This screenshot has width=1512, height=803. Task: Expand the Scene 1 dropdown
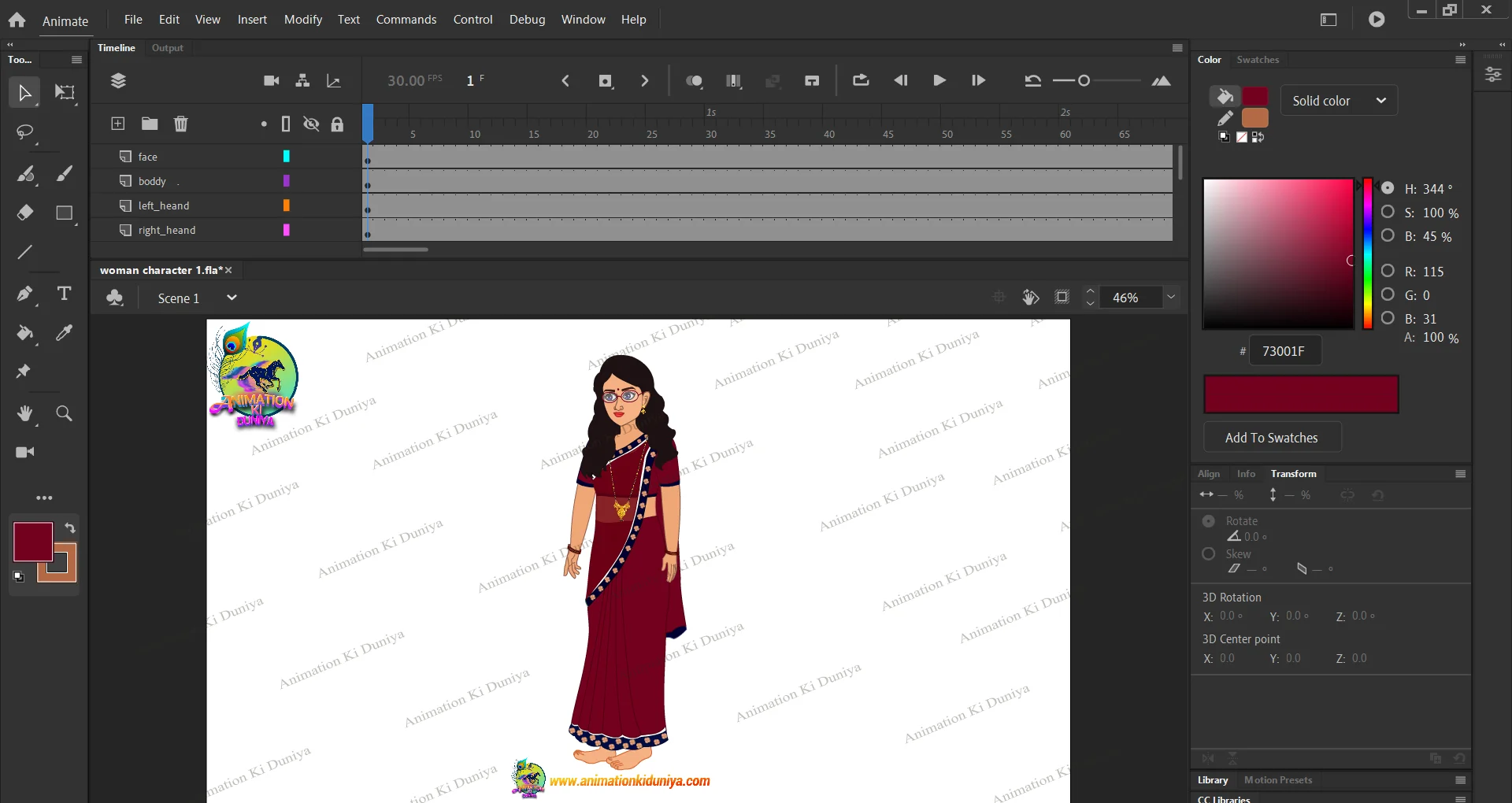pos(232,298)
